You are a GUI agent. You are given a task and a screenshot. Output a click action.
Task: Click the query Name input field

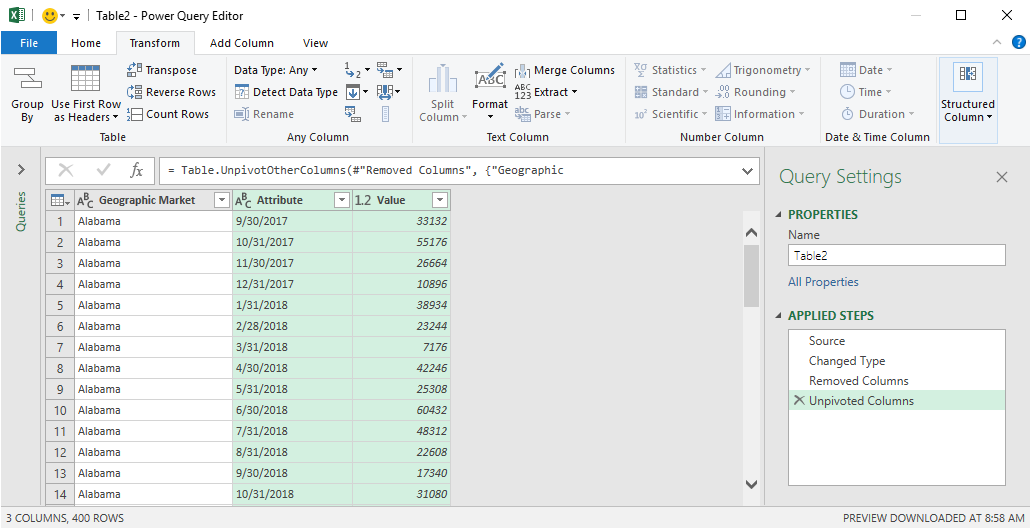click(x=896, y=256)
